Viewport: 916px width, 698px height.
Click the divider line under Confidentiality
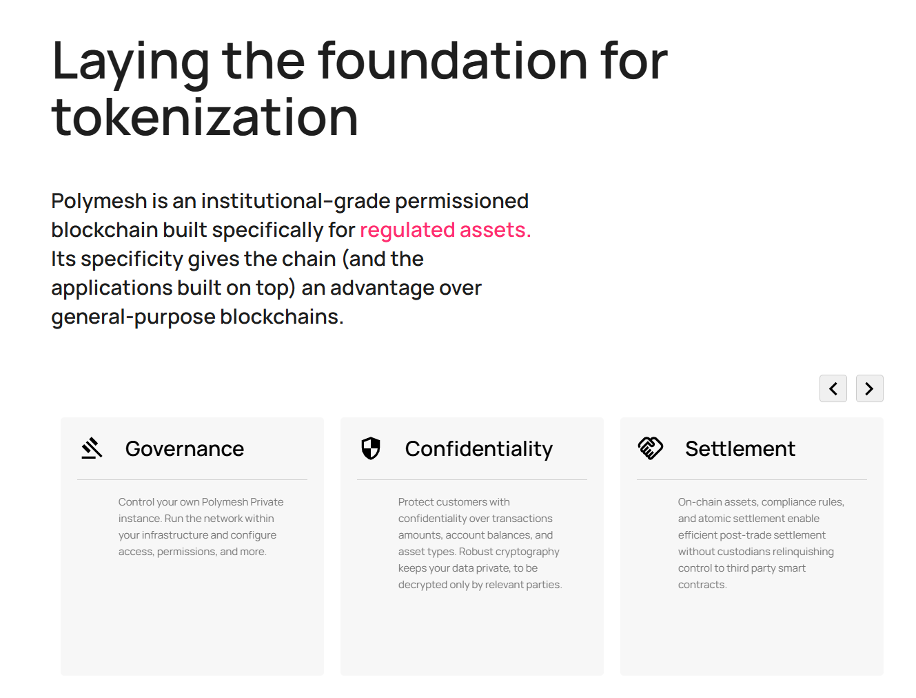click(472, 480)
